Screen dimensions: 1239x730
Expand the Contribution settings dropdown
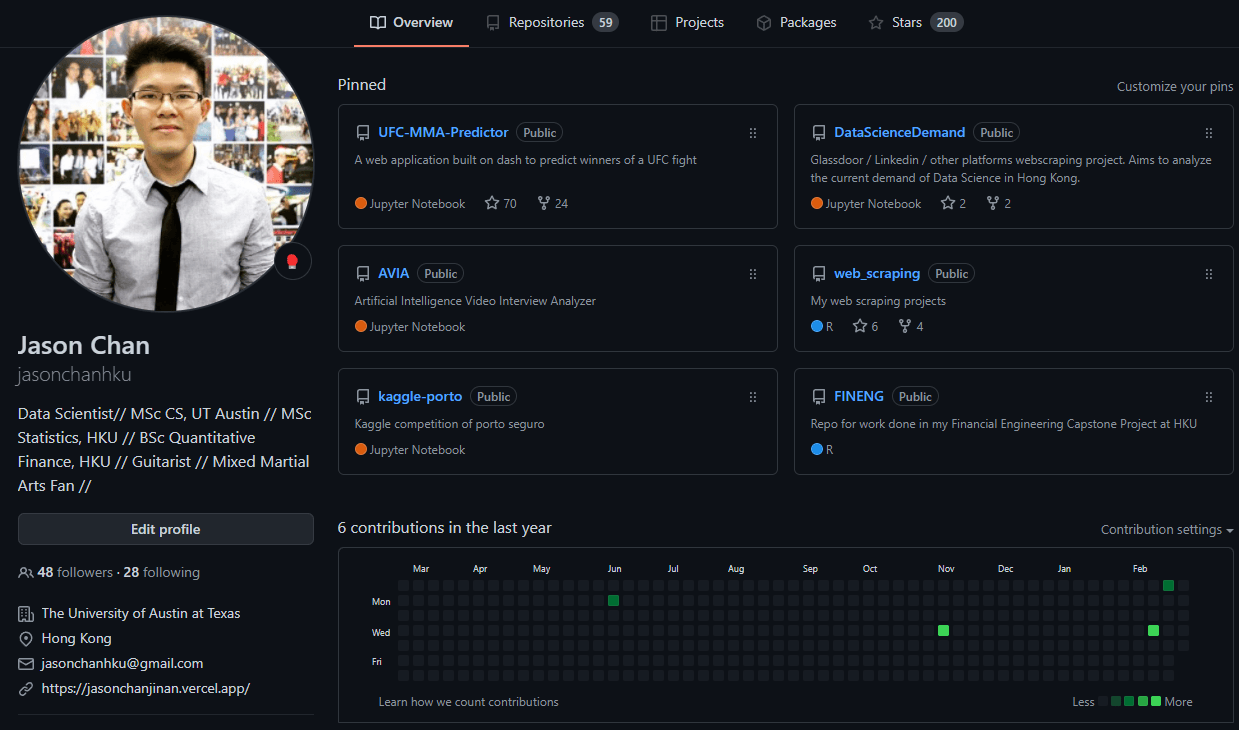[1167, 530]
